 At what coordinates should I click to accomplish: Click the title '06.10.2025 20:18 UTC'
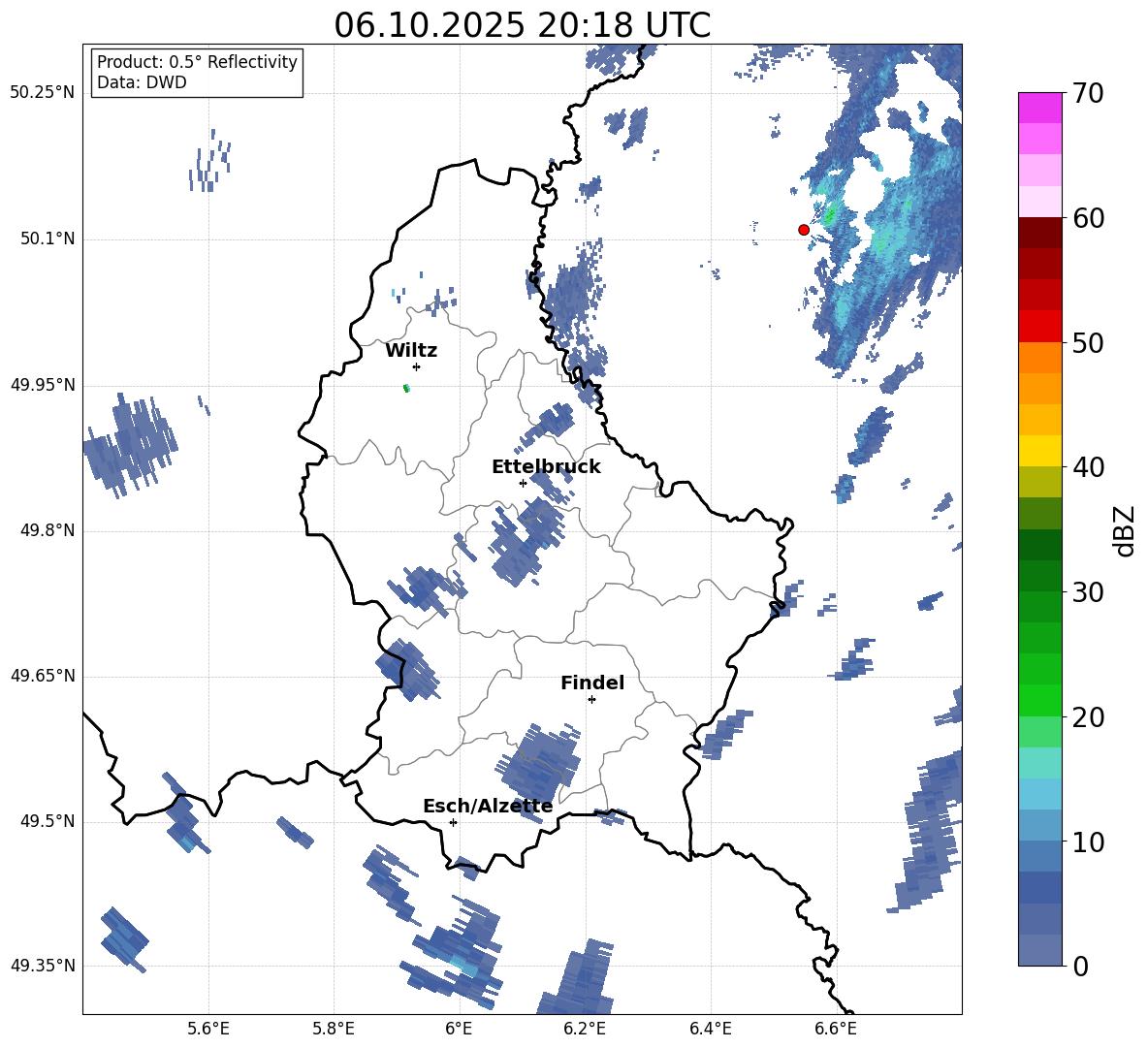tap(522, 25)
